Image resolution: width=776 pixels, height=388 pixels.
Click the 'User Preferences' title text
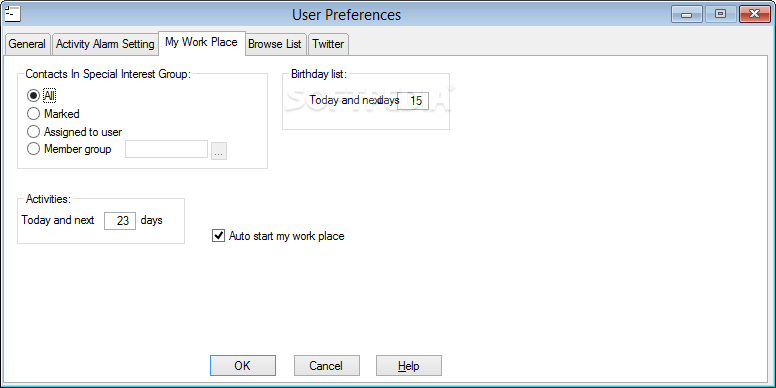click(x=346, y=15)
